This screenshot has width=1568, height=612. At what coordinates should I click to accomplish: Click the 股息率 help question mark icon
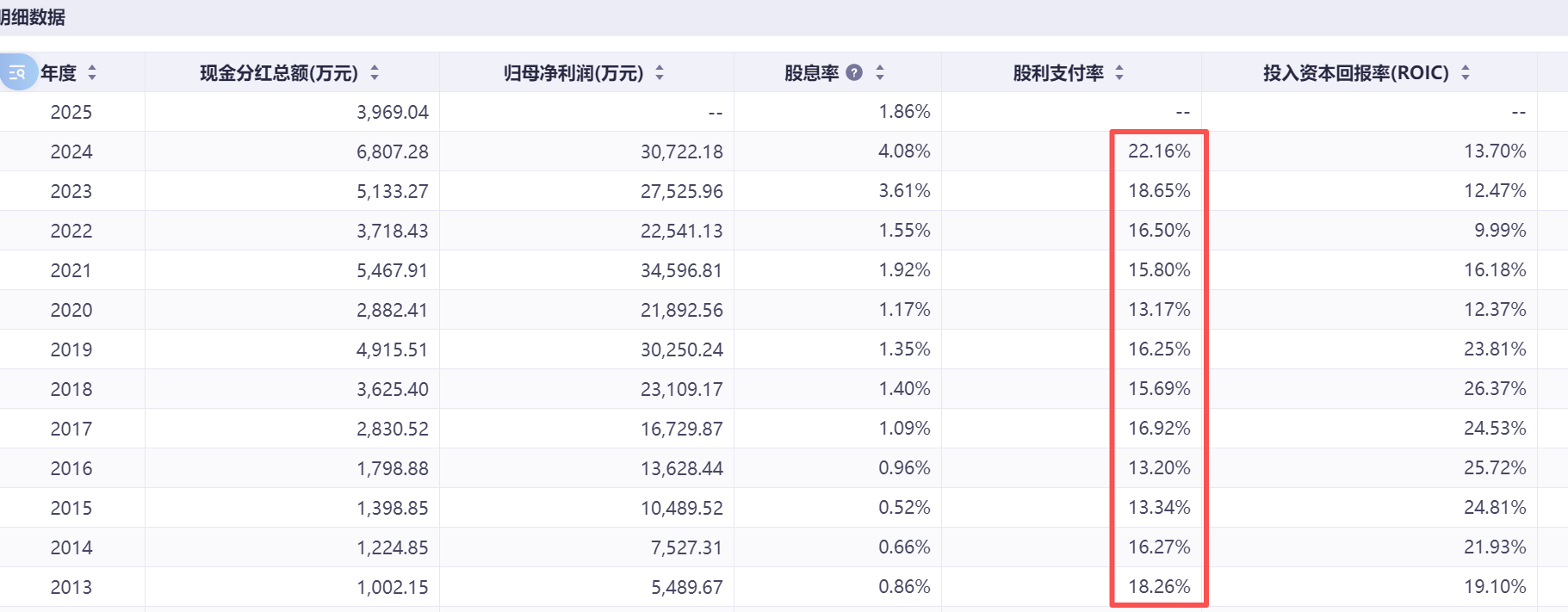tap(854, 73)
